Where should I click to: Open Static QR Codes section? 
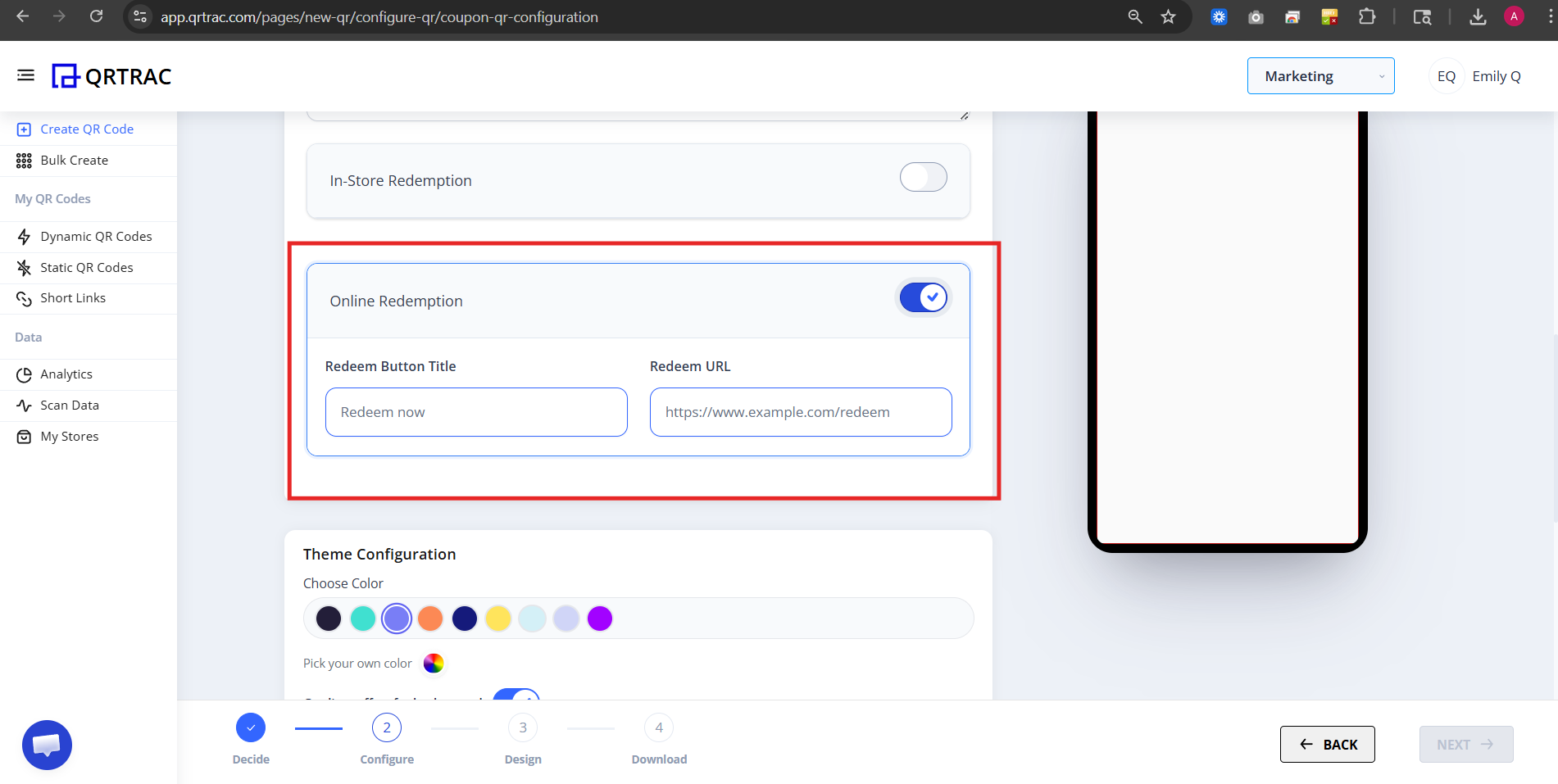(87, 267)
